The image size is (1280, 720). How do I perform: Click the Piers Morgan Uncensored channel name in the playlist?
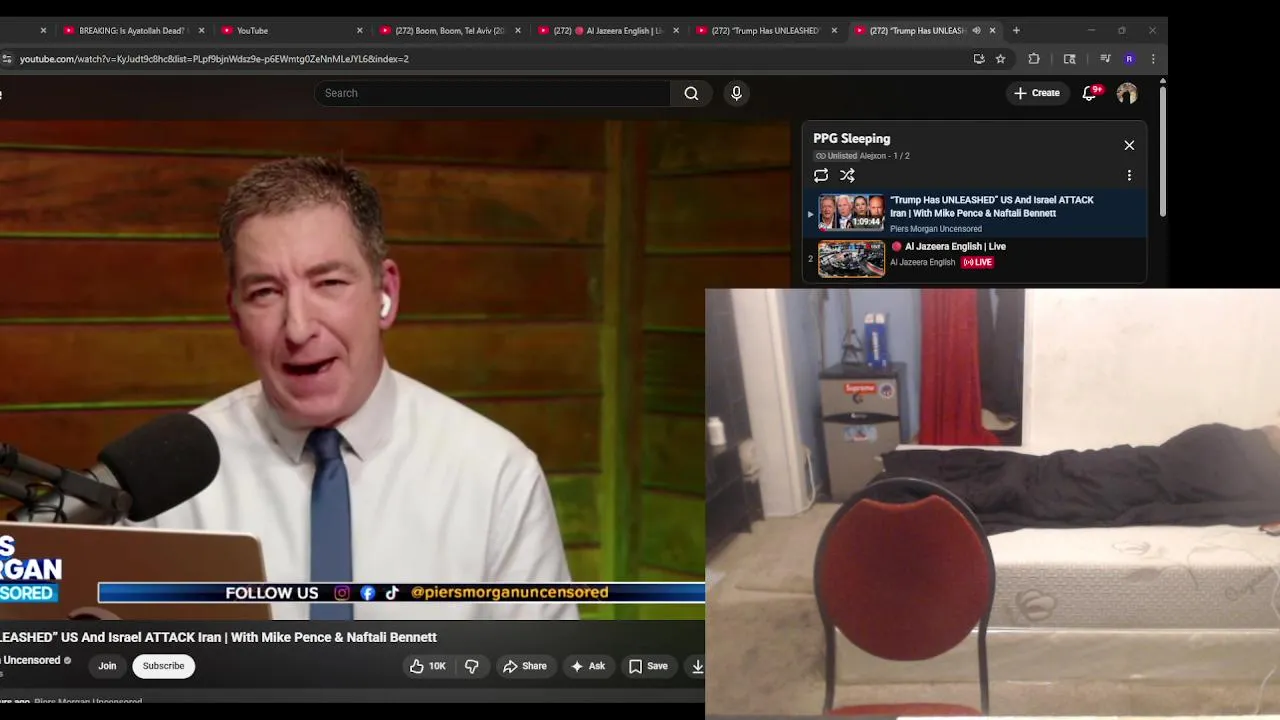pyautogui.click(x=936, y=229)
